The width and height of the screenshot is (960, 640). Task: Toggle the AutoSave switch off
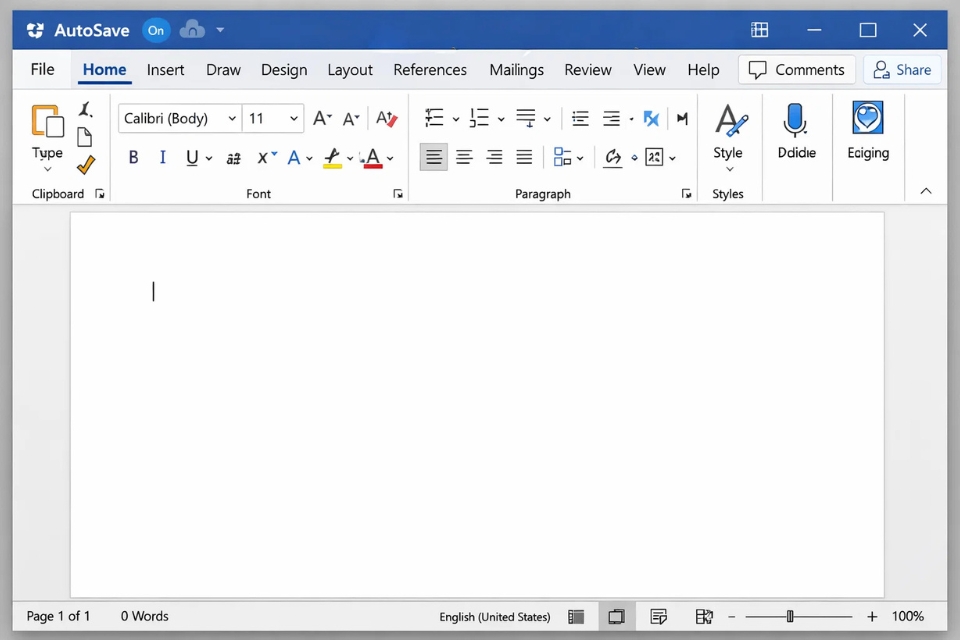(x=155, y=30)
